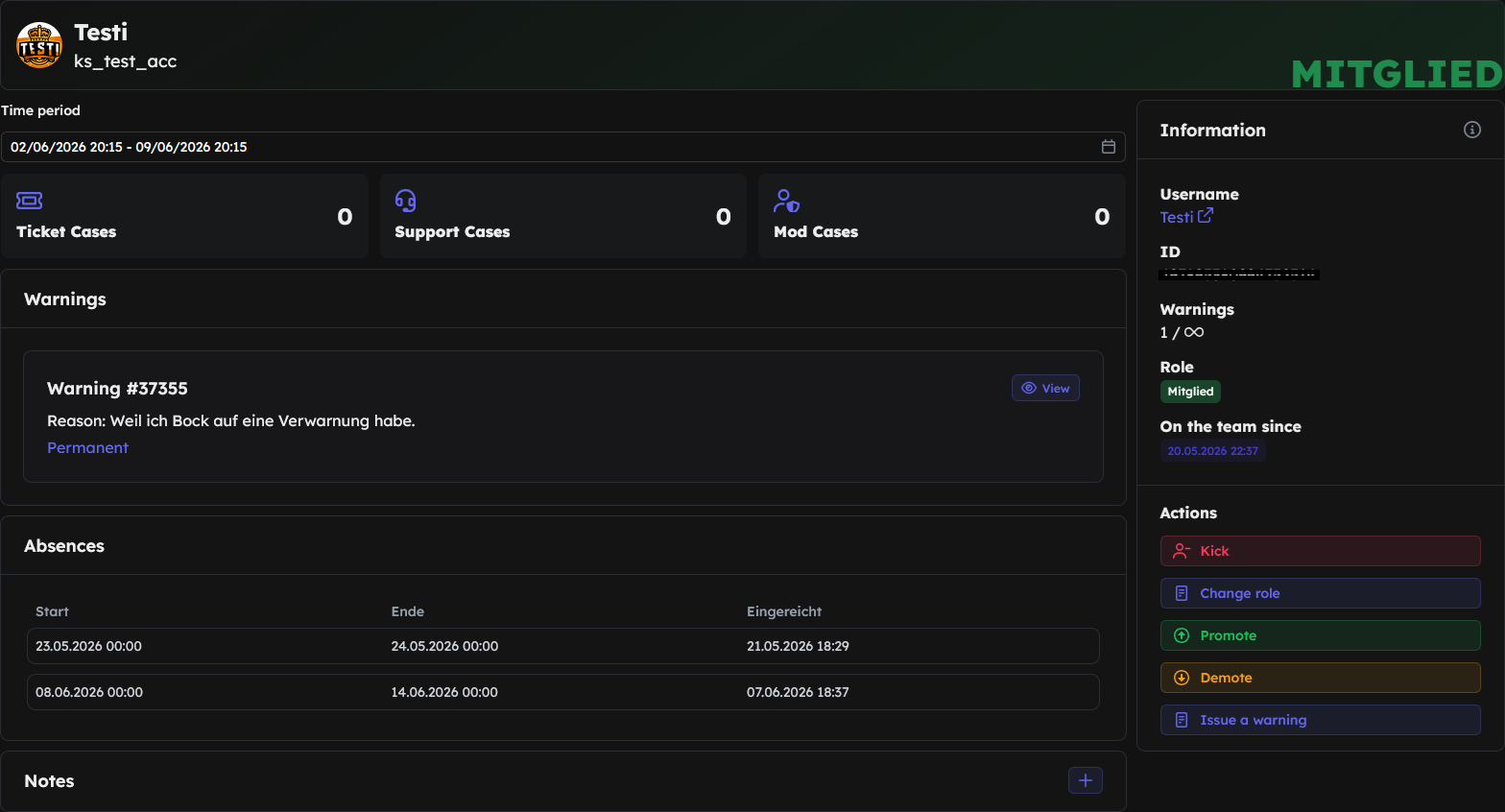The height and width of the screenshot is (812, 1505).
Task: Kick the member
Action: (1320, 551)
